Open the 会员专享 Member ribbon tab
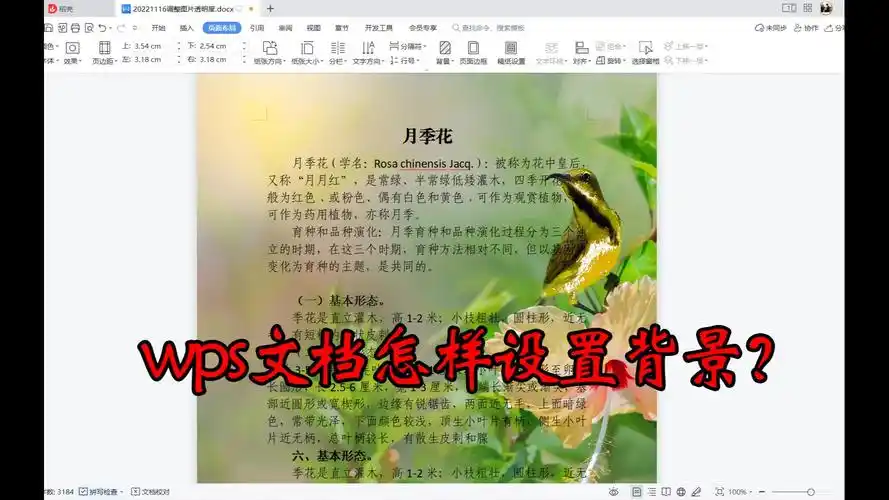Viewport: 889px width, 500px height. point(423,28)
